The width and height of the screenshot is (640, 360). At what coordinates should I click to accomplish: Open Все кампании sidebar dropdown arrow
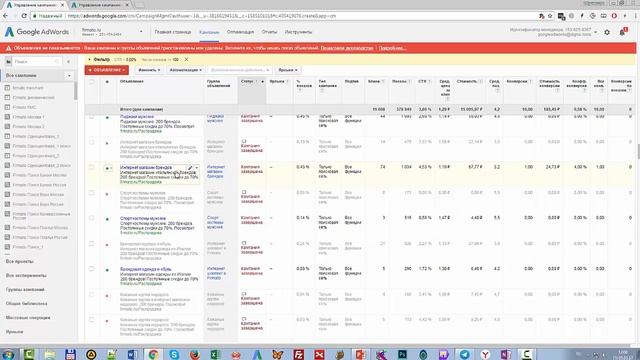tap(69, 76)
